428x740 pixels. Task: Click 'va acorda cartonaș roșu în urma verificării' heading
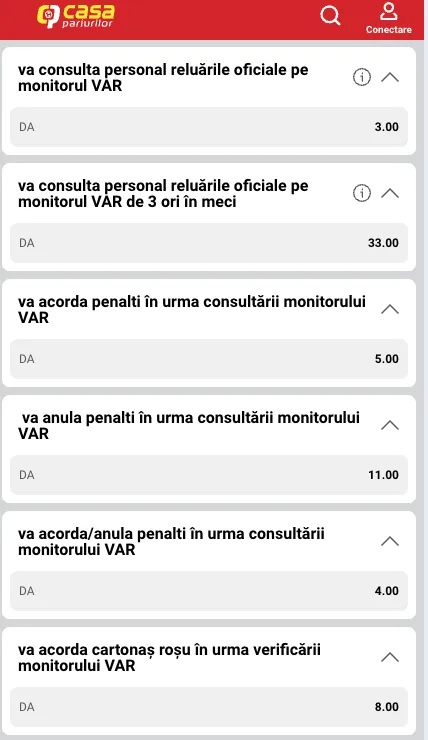pos(169,650)
